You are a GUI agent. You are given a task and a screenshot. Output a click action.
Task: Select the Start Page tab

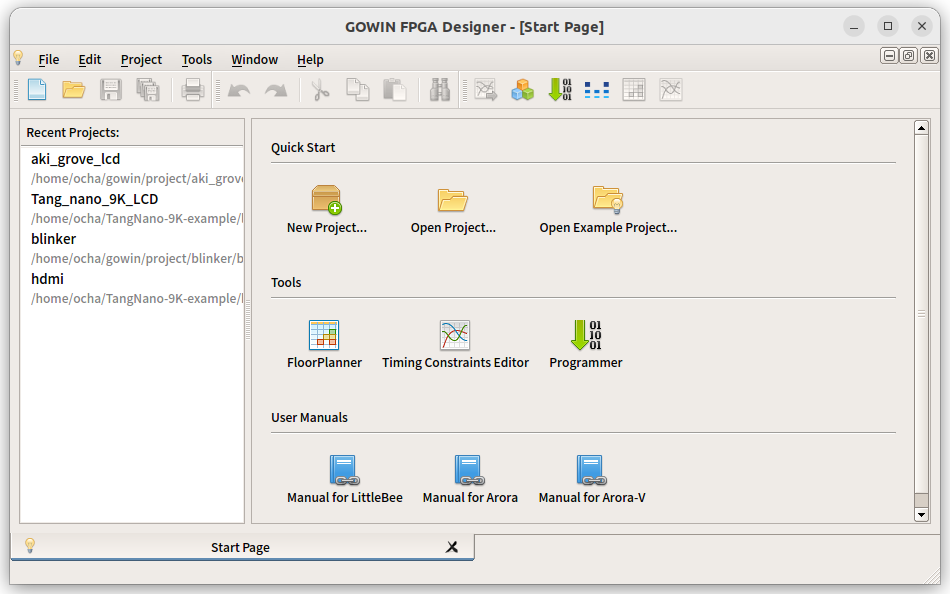click(x=240, y=547)
